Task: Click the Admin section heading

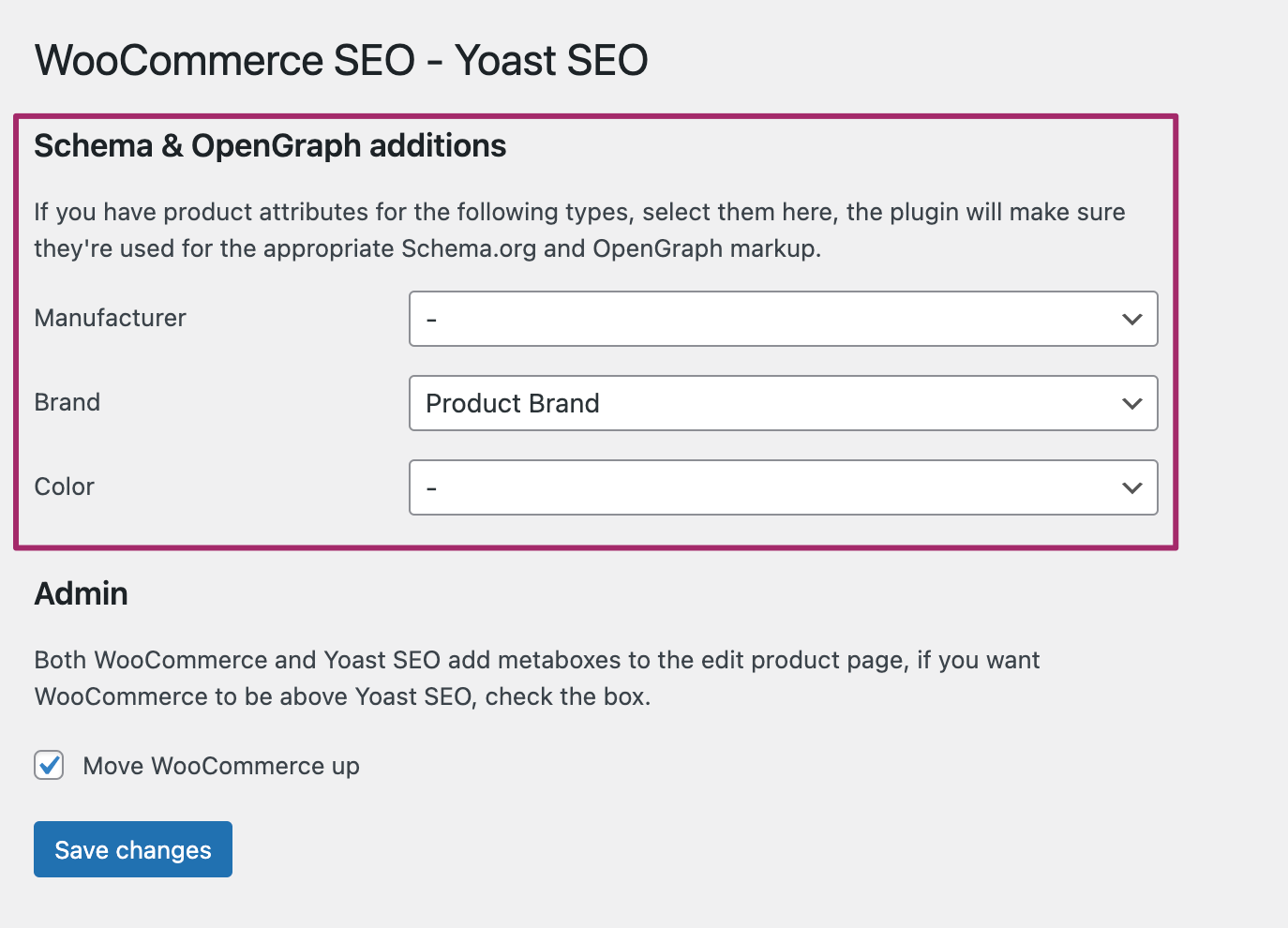Action: click(82, 593)
